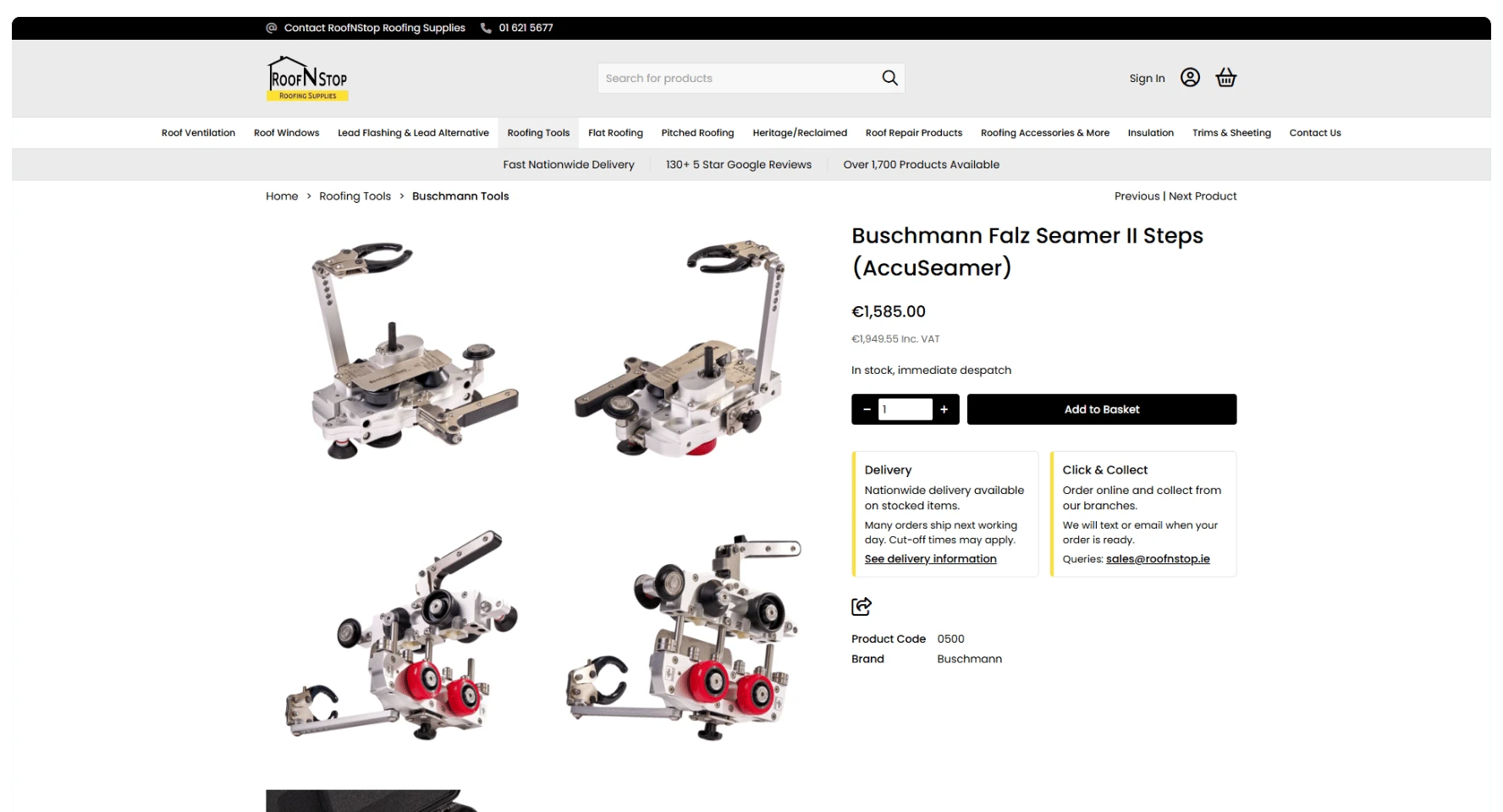The width and height of the screenshot is (1503, 812).
Task: Open Roof Windows menu
Action: [x=286, y=133]
